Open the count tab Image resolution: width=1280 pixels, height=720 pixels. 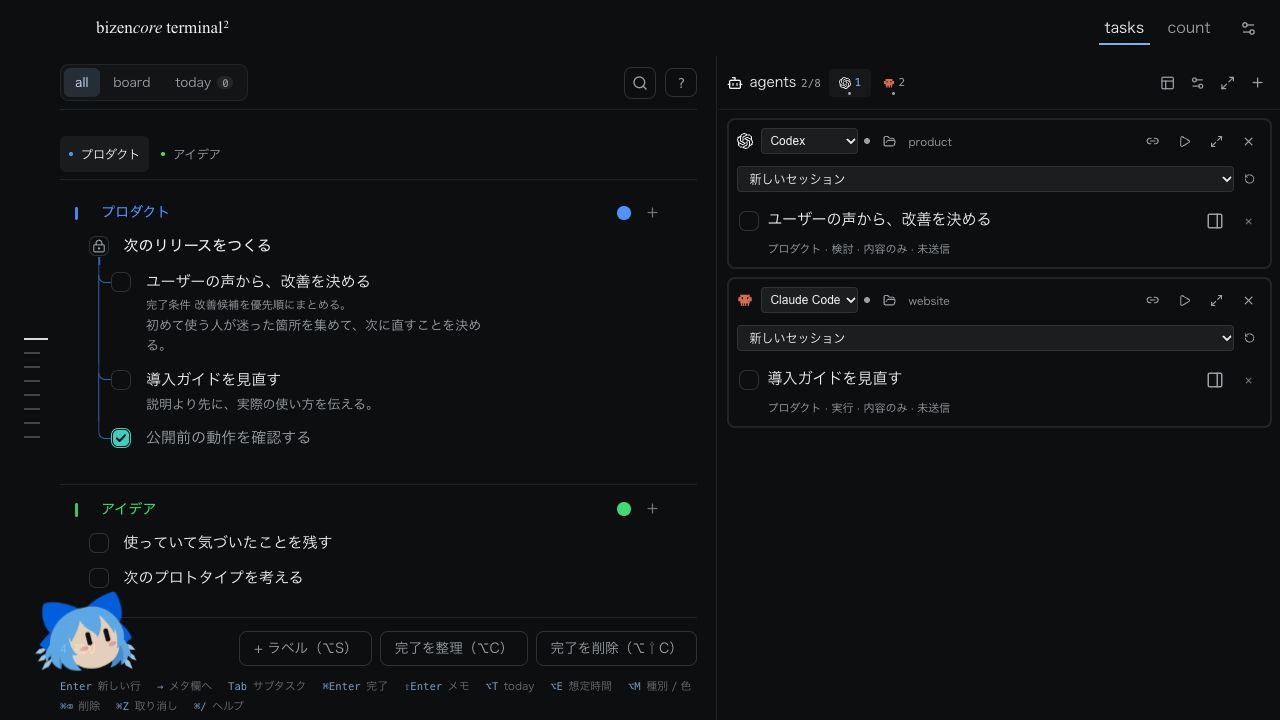(x=1189, y=28)
